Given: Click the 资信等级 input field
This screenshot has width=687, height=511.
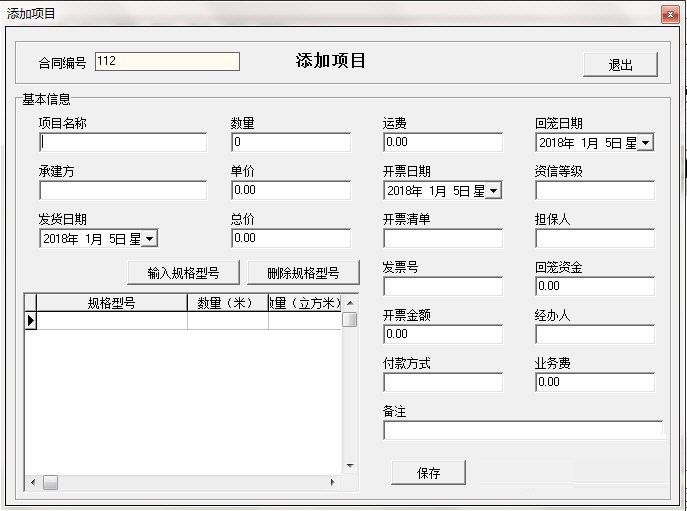Looking at the screenshot, I should pos(595,190).
